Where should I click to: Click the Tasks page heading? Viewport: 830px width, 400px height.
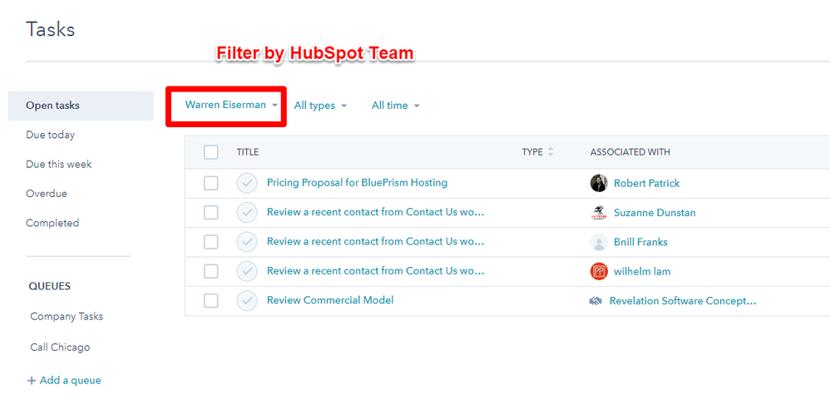(x=50, y=29)
